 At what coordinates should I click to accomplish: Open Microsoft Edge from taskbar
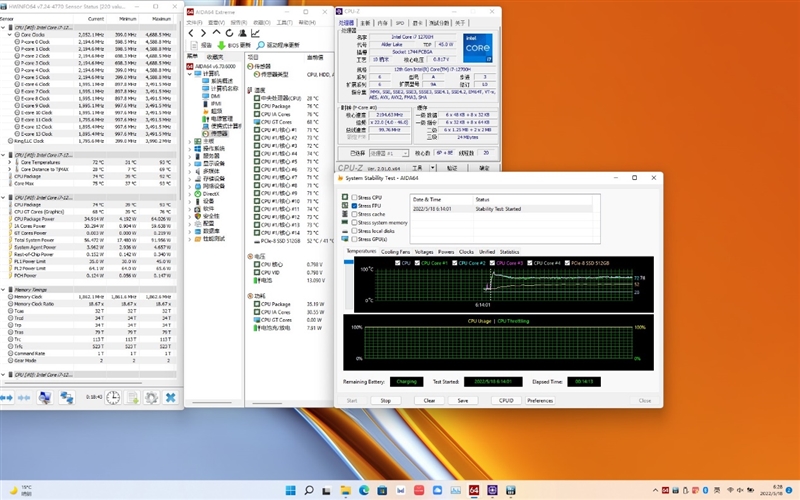[x=364, y=490]
